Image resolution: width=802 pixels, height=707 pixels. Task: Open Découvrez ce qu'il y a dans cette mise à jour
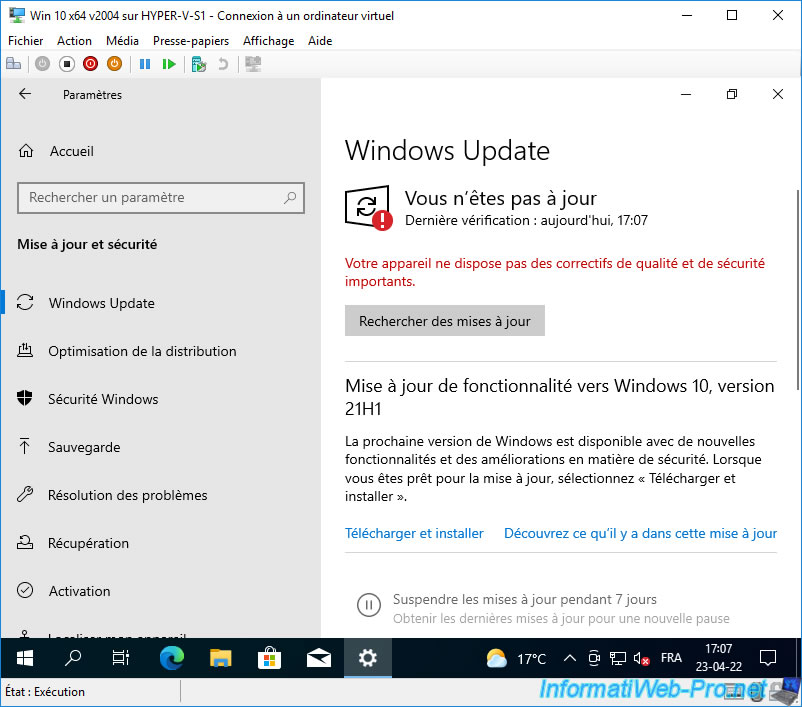point(640,533)
